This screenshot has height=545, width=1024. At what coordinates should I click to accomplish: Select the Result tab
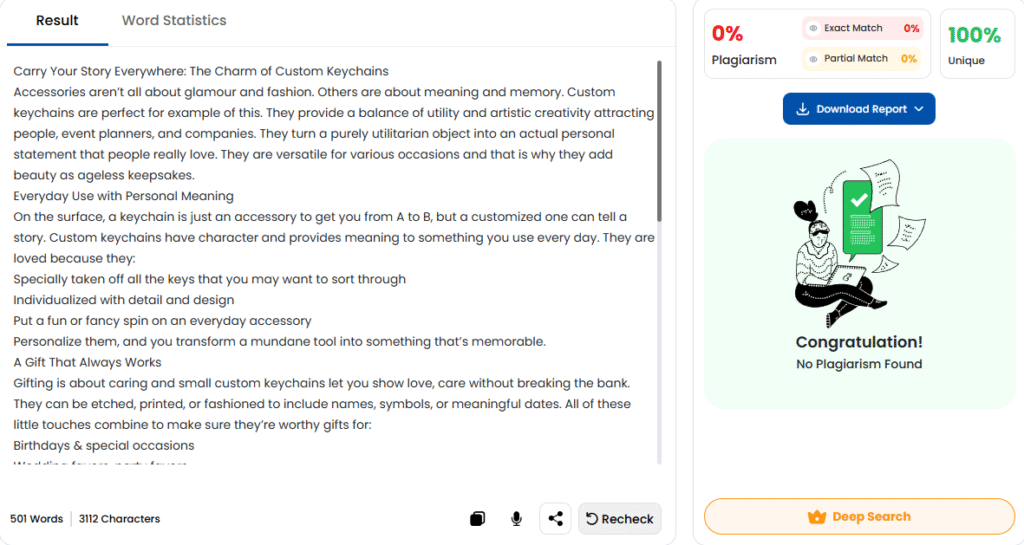[57, 20]
